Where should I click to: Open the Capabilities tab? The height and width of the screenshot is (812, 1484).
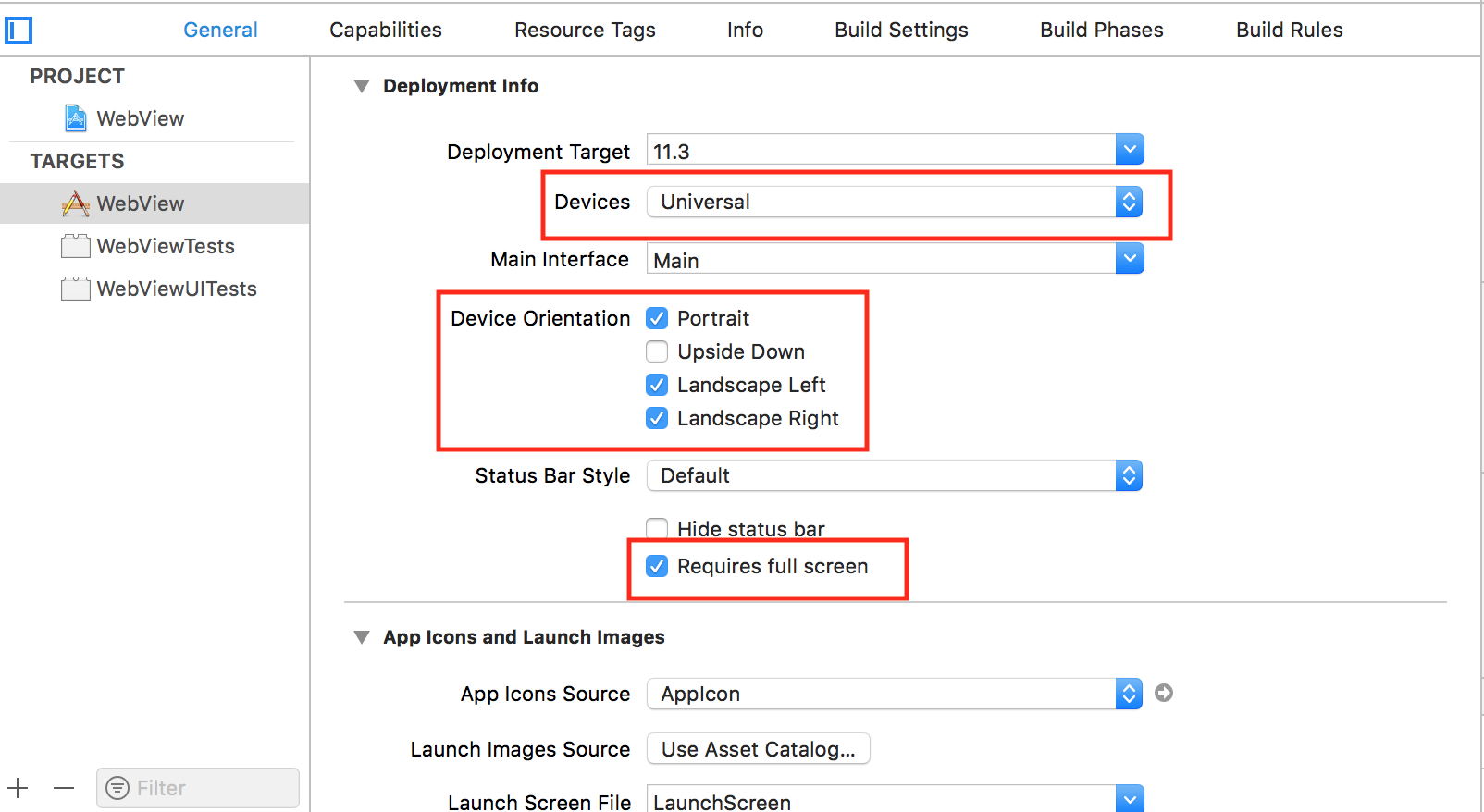(385, 30)
